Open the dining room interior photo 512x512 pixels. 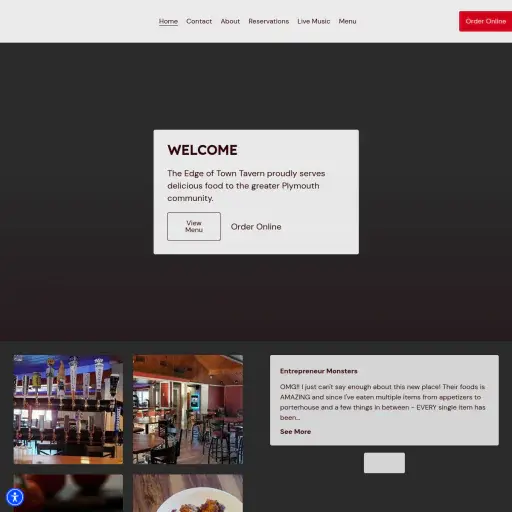coord(188,409)
